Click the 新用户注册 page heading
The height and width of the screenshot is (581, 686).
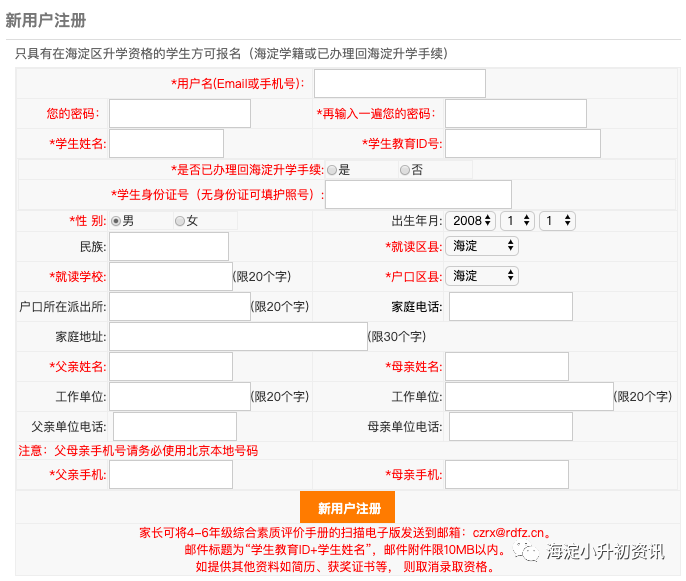[x=46, y=20]
